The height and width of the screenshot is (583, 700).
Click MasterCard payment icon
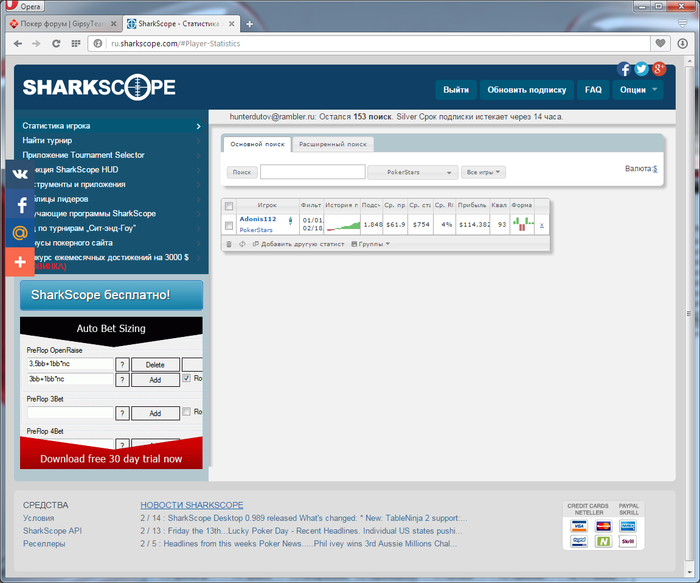(x=604, y=526)
